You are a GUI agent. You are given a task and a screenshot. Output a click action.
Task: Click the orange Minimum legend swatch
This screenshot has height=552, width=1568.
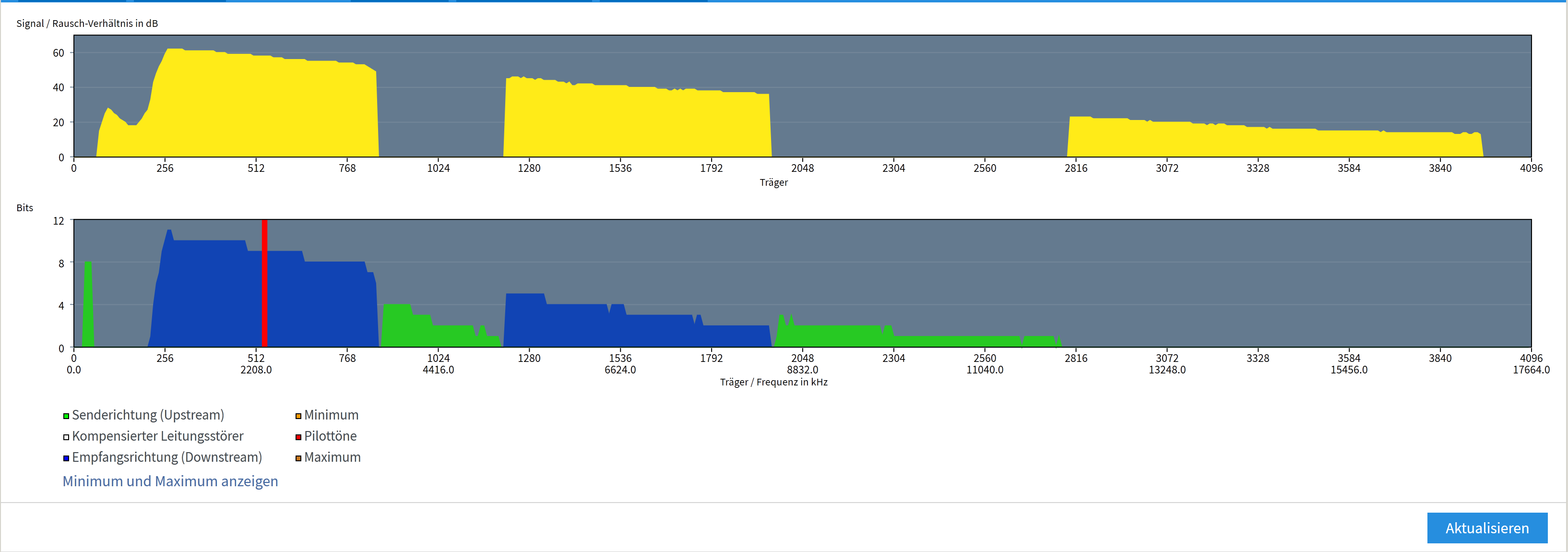[298, 416]
